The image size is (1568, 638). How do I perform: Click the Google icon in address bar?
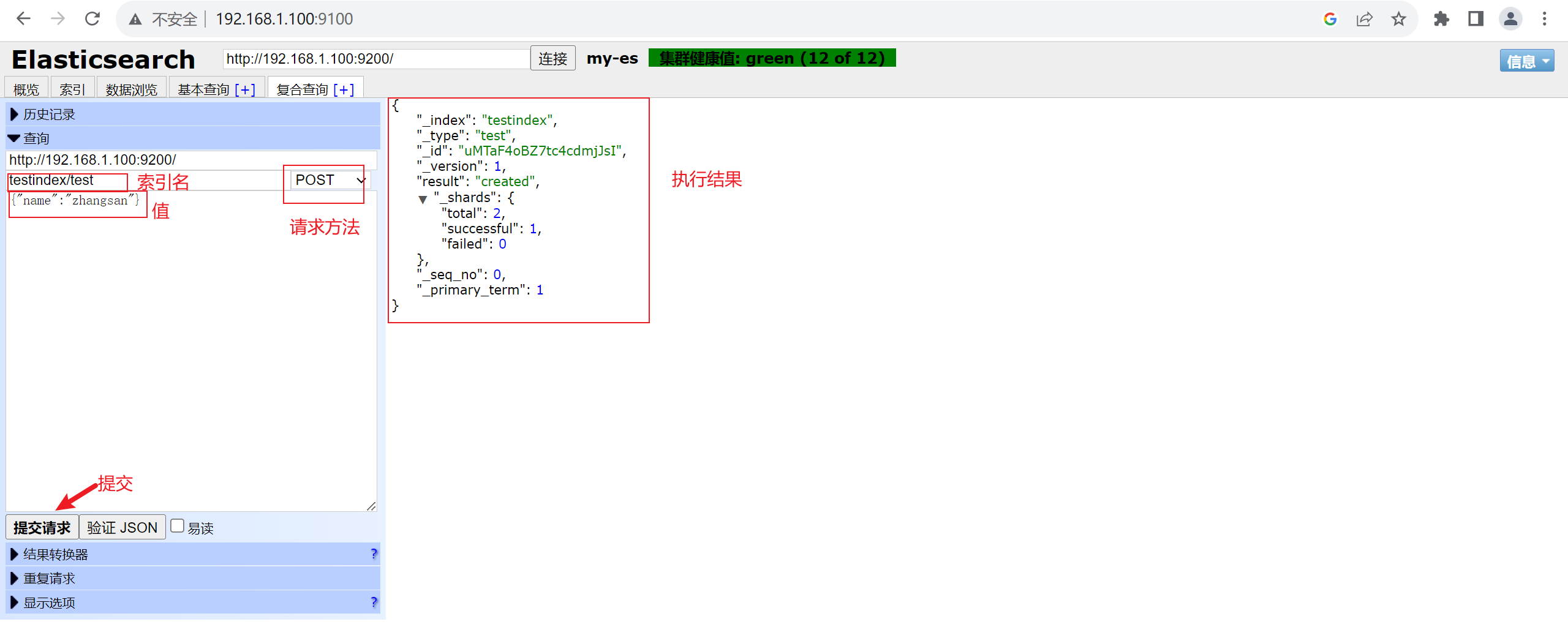click(x=1330, y=19)
